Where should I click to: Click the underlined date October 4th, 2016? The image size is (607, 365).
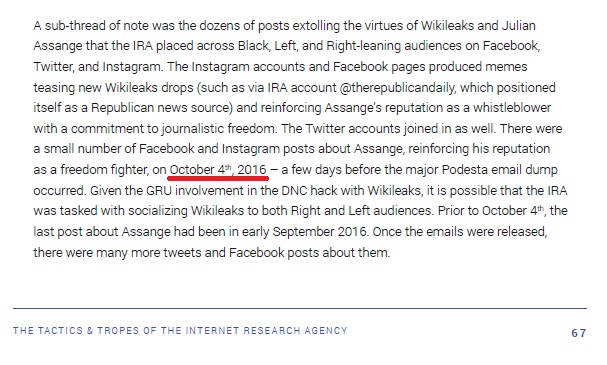[218, 170]
